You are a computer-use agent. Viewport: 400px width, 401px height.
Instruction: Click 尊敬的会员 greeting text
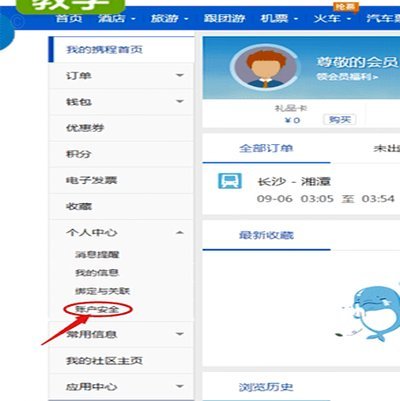(x=357, y=62)
